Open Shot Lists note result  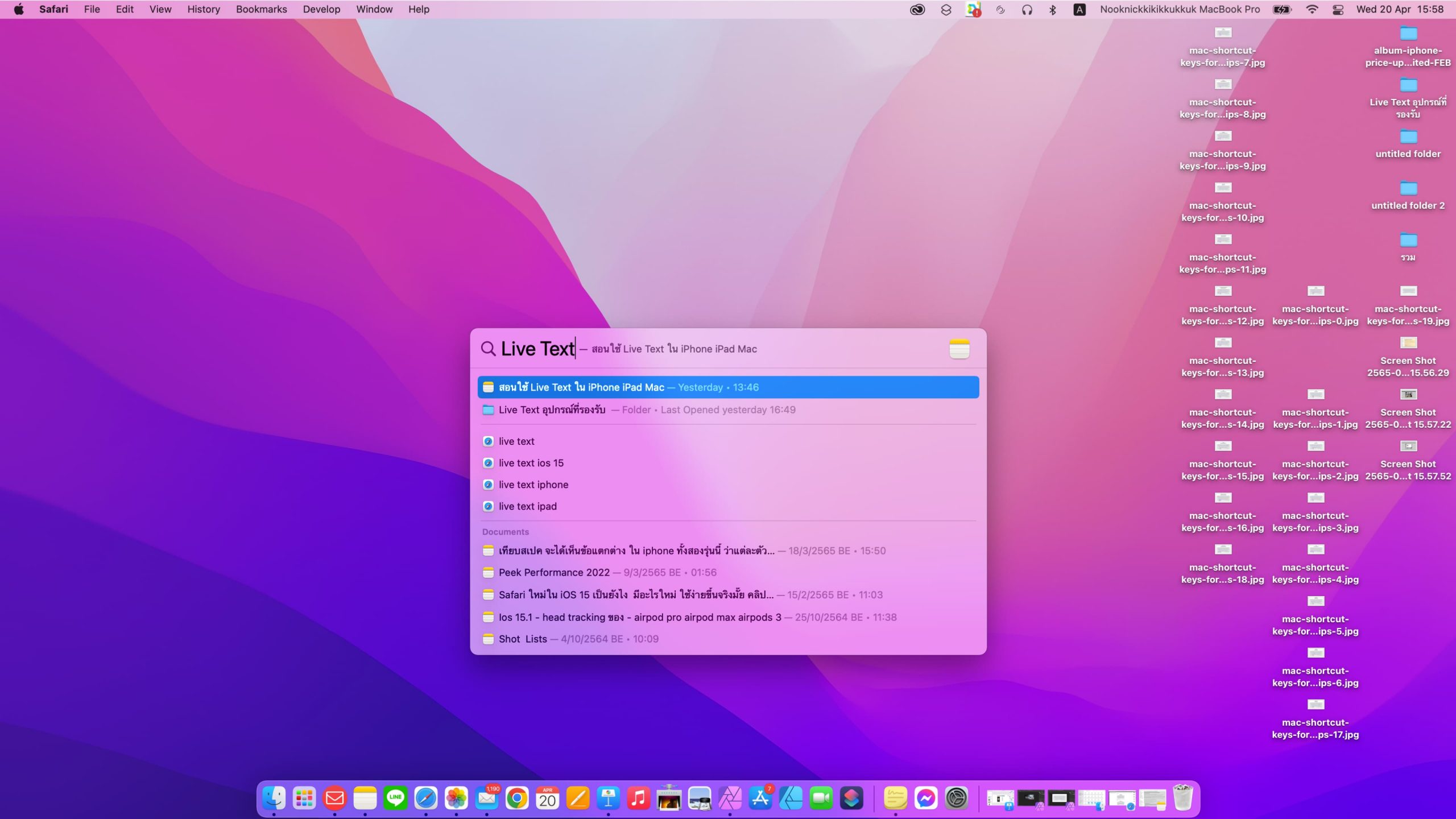(522, 639)
